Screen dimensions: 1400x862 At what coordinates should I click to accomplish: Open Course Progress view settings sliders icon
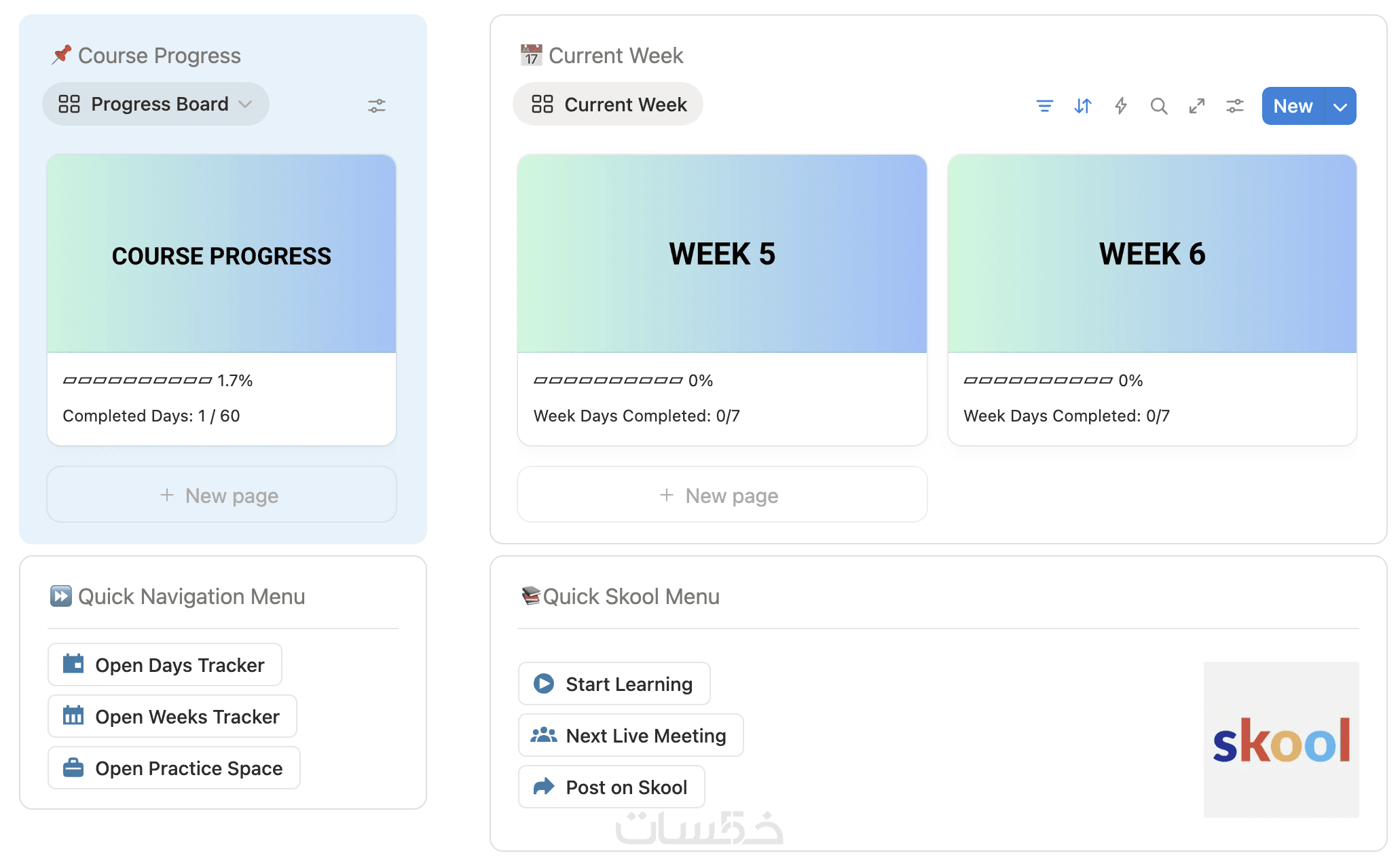(x=377, y=106)
